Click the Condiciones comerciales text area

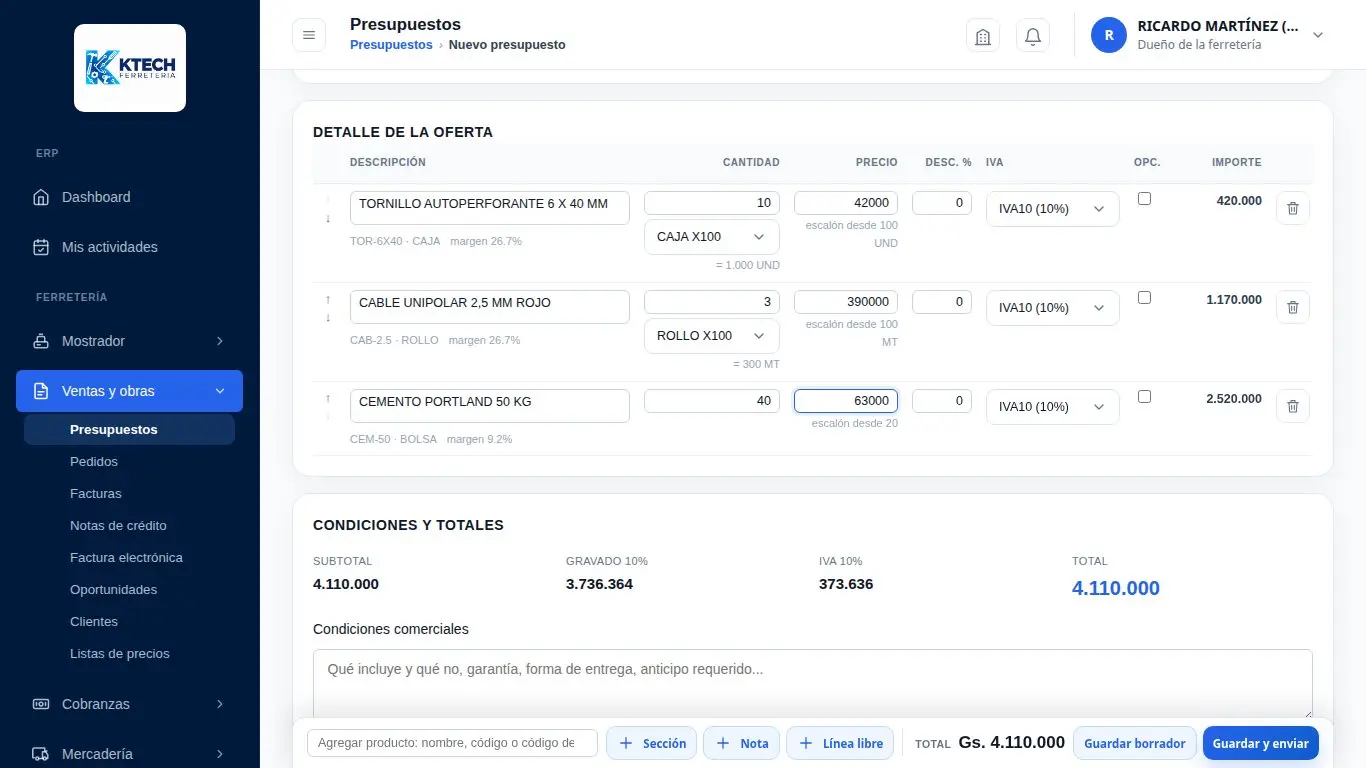[x=813, y=684]
